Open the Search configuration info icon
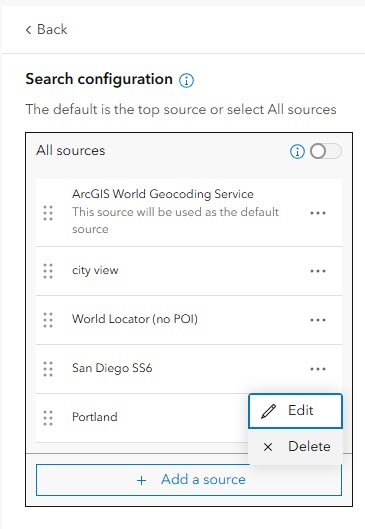The height and width of the screenshot is (529, 365). coord(186,80)
